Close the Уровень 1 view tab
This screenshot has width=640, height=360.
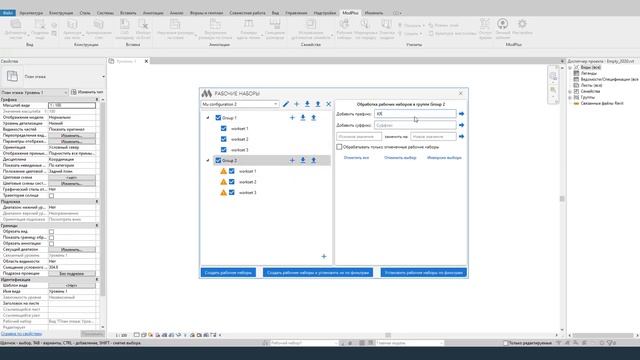click(146, 61)
